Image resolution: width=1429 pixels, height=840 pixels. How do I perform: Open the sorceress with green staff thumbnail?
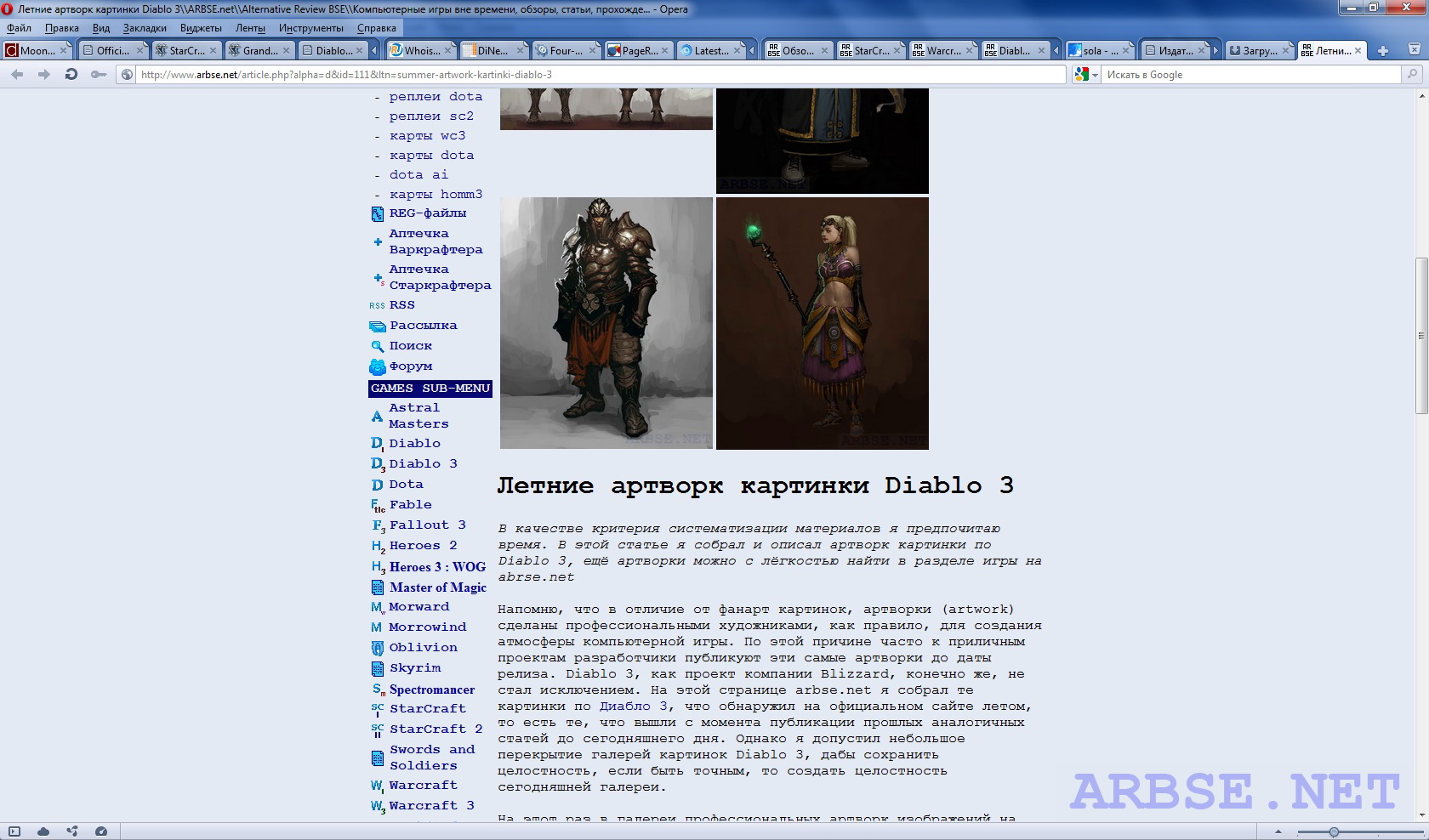click(x=823, y=323)
